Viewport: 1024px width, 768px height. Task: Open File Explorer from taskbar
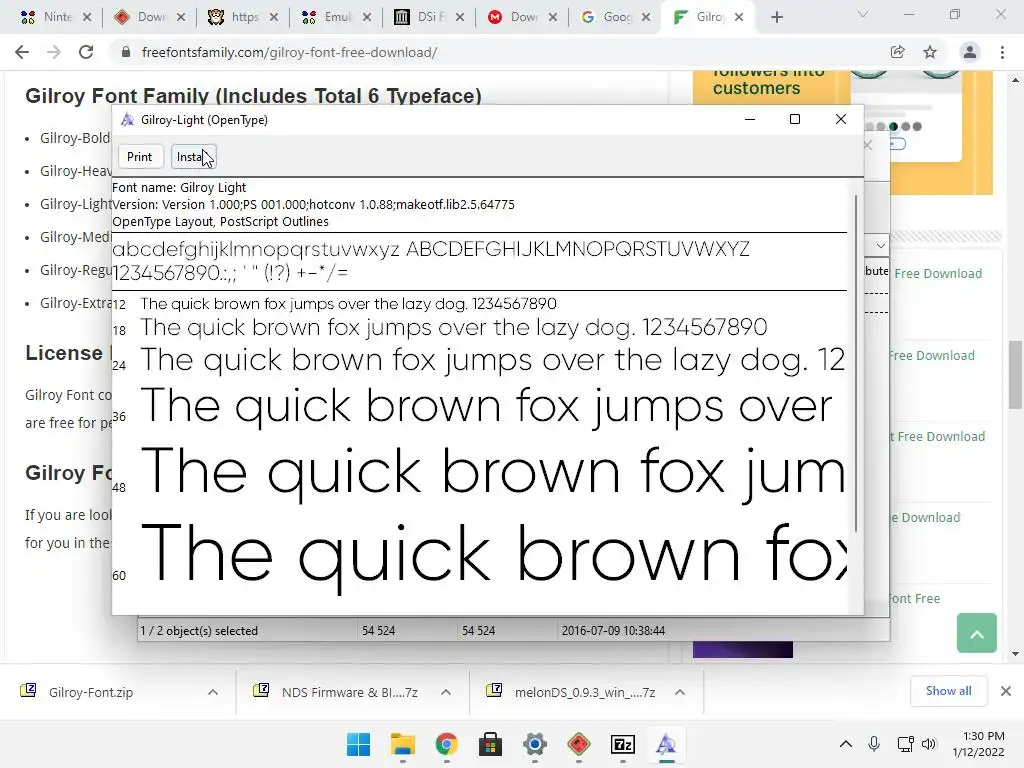403,744
